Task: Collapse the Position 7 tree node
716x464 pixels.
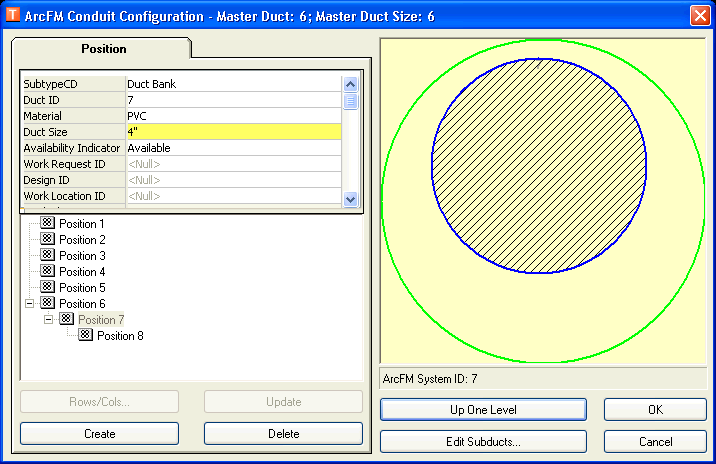Action: [48, 319]
